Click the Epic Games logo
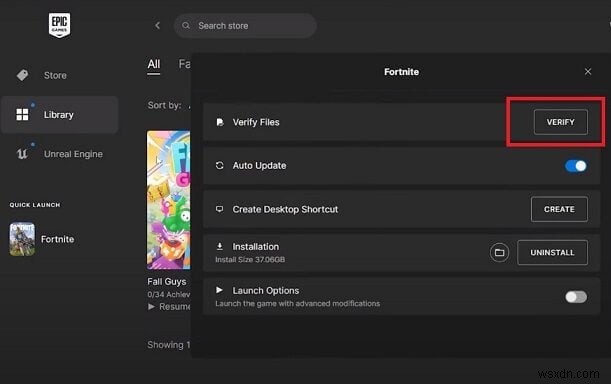The height and width of the screenshot is (384, 611). coord(59,25)
